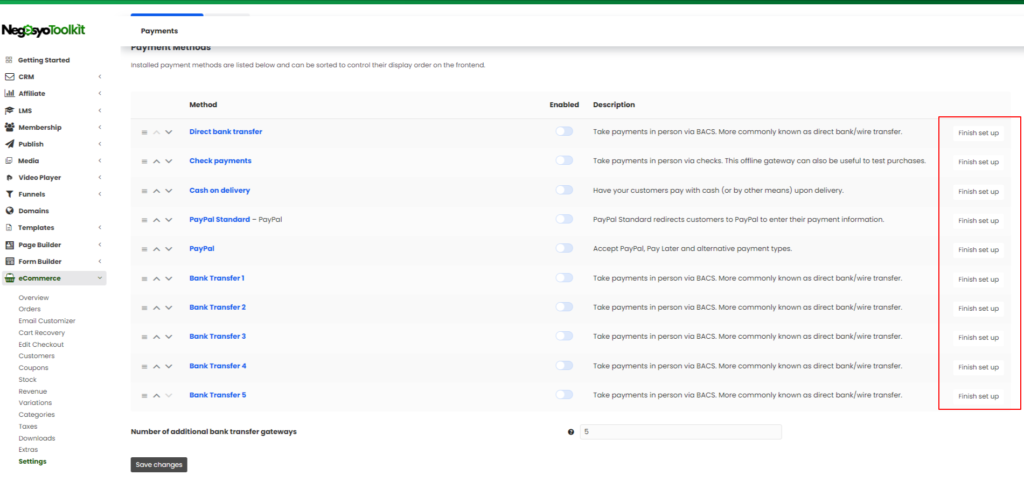Image resolution: width=1024 pixels, height=482 pixels.
Task: Click drag handle for Direct bank transfer
Action: pos(144,132)
